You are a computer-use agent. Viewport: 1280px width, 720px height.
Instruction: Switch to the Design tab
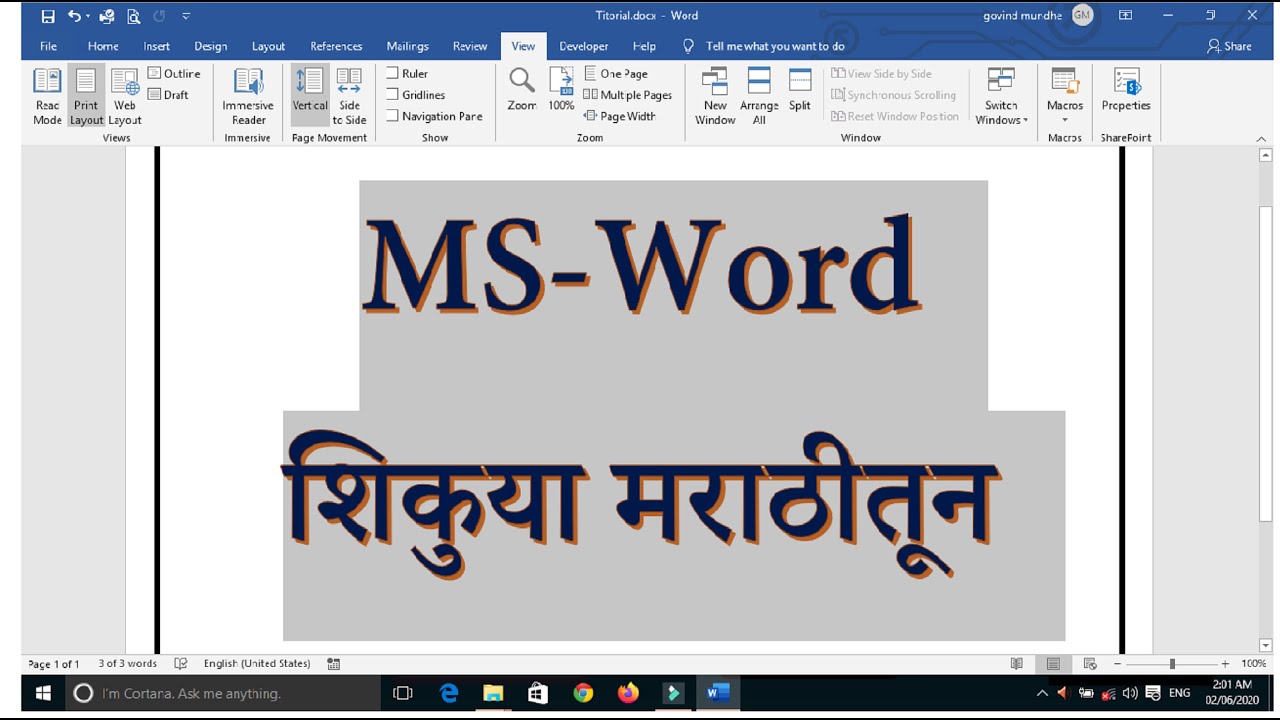210,46
